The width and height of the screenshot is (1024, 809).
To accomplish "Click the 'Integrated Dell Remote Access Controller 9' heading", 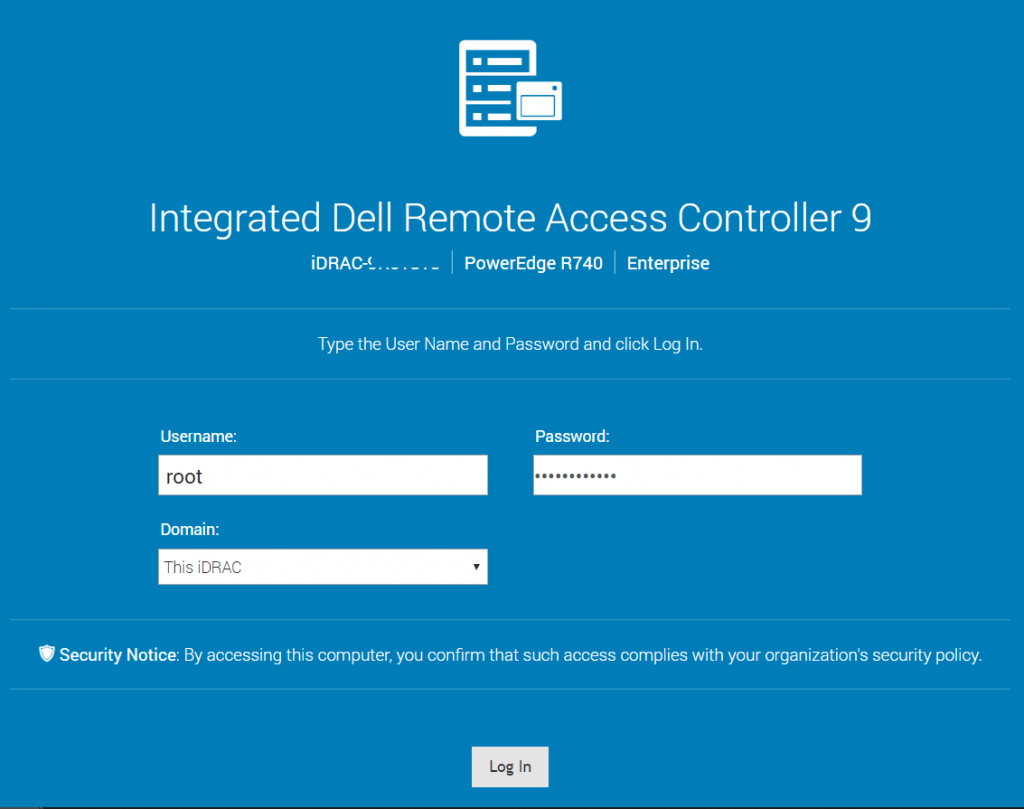I will (510, 218).
